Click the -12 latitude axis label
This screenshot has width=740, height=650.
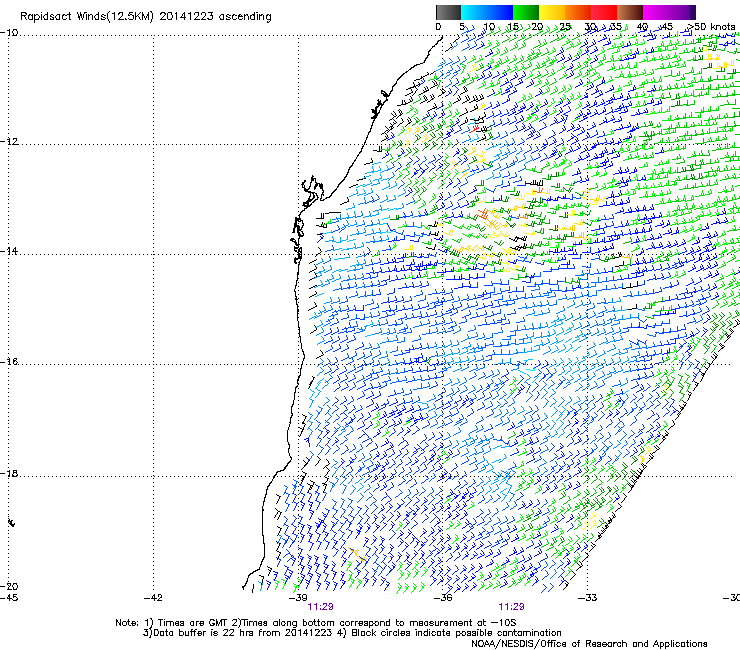click(x=9, y=142)
